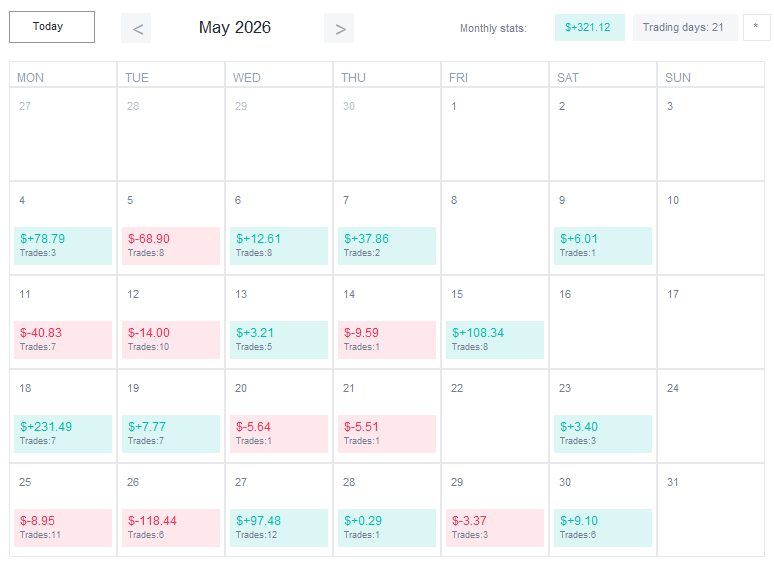The image size is (774, 569).
Task: Go to next month arrow
Action: coord(339,28)
